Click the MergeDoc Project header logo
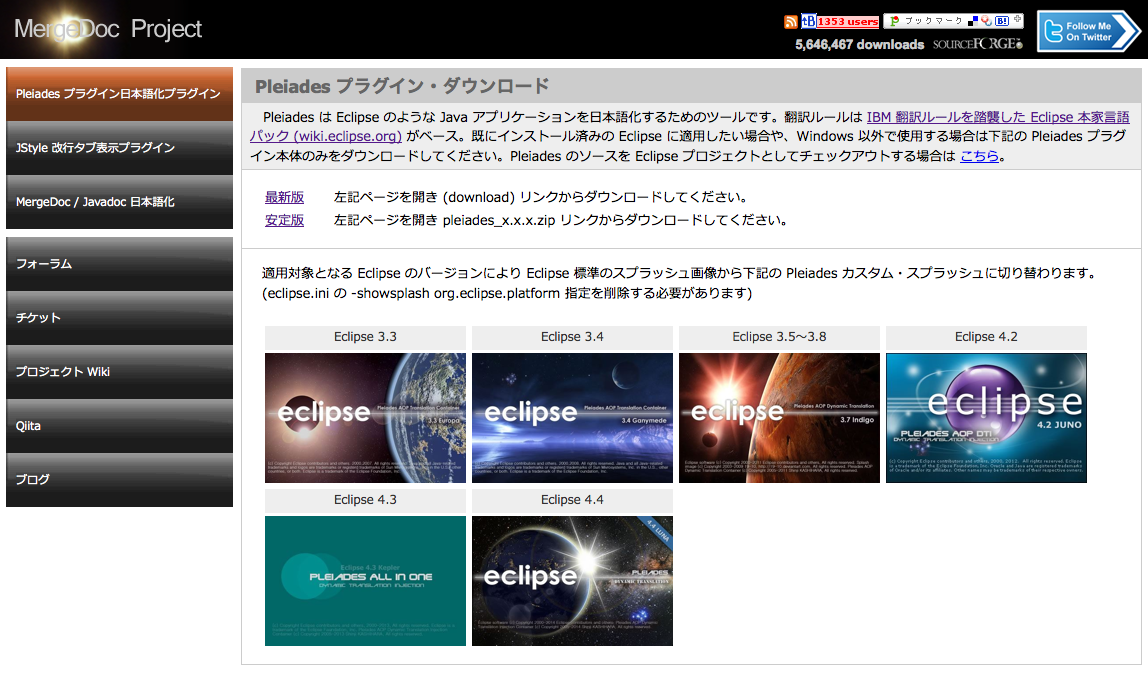This screenshot has height=673, width=1148. coord(108,29)
